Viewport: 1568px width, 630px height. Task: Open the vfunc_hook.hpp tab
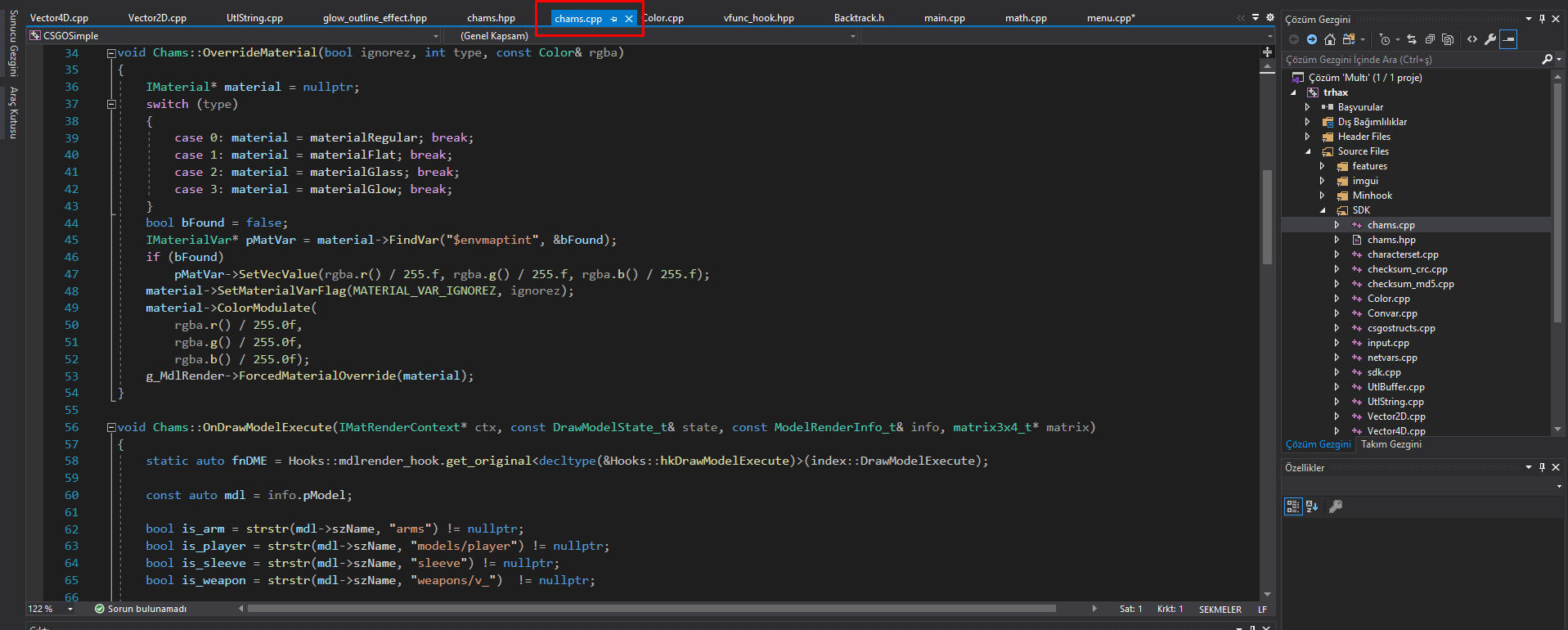(758, 18)
